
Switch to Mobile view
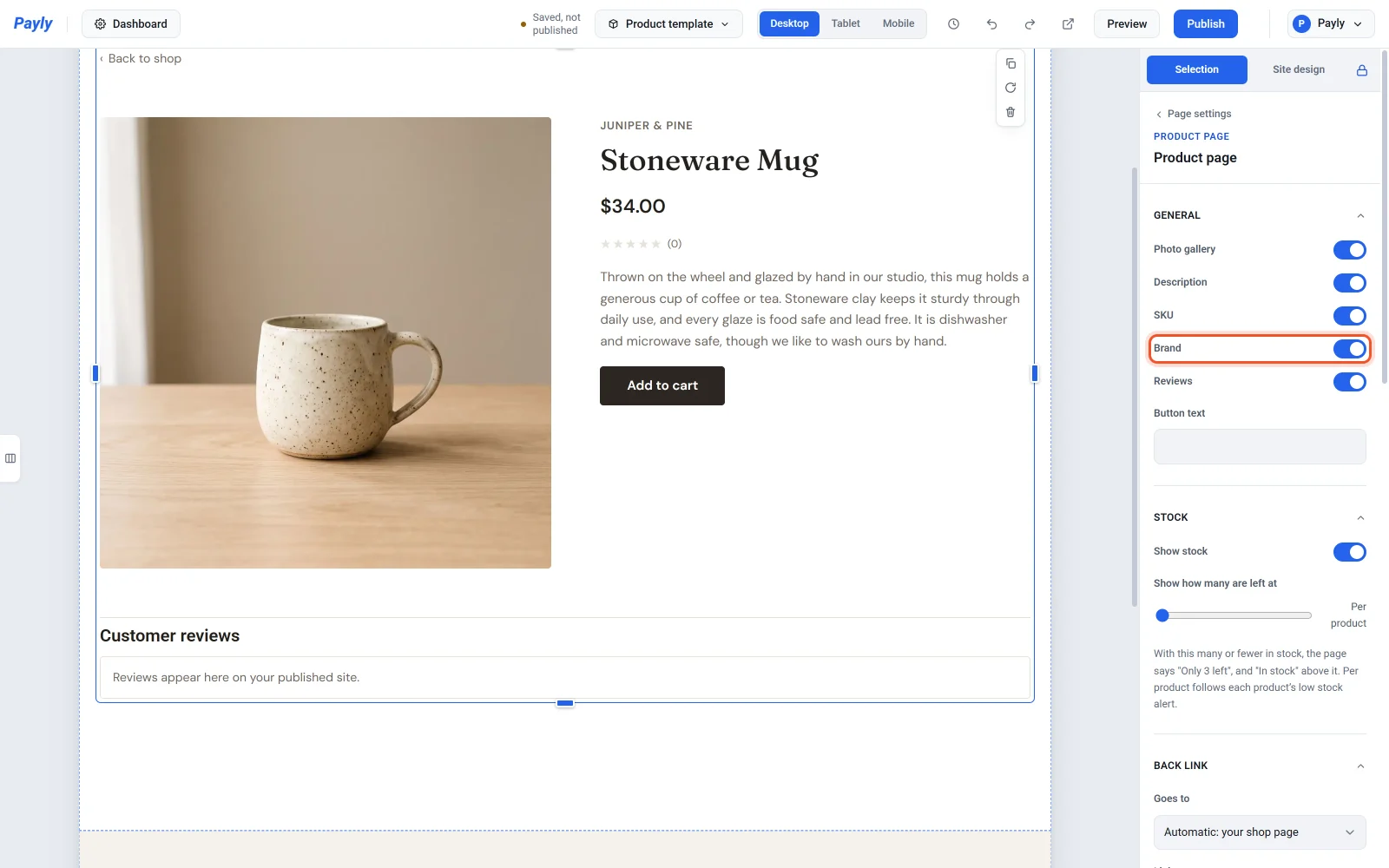click(x=899, y=24)
